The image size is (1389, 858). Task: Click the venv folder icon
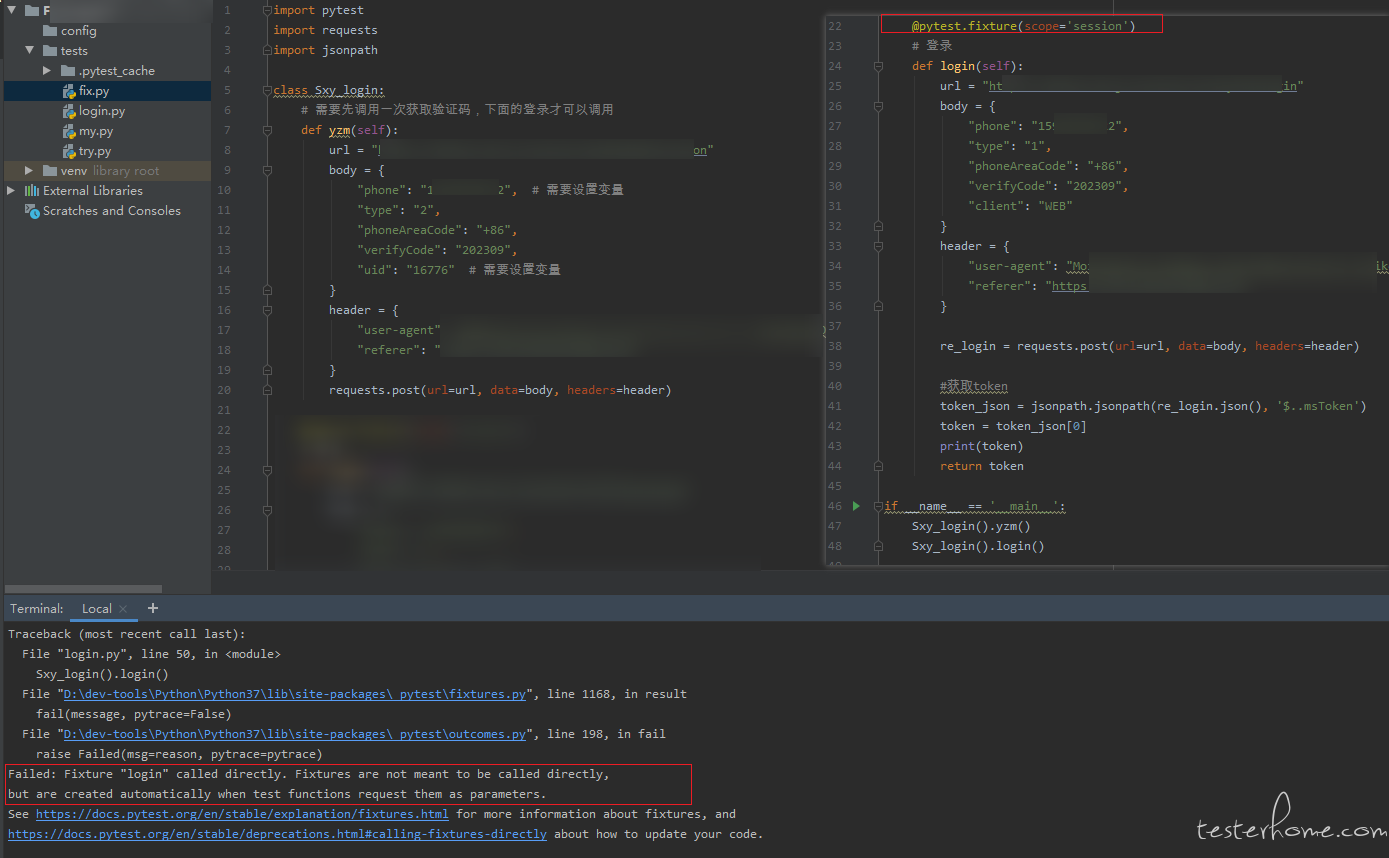[x=50, y=171]
